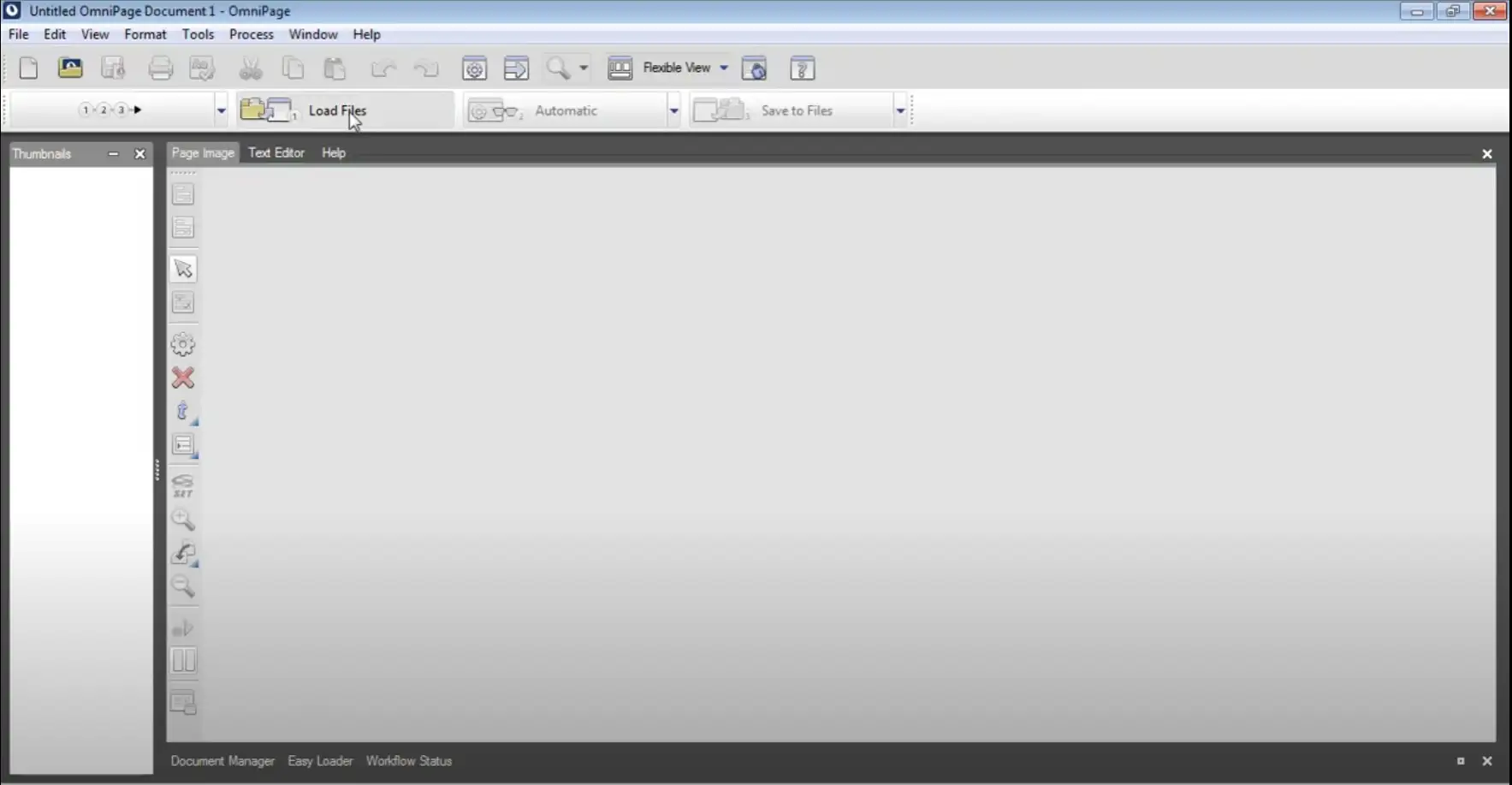1512x785 pixels.
Task: Open Options via the gear window icon
Action: pos(474,68)
